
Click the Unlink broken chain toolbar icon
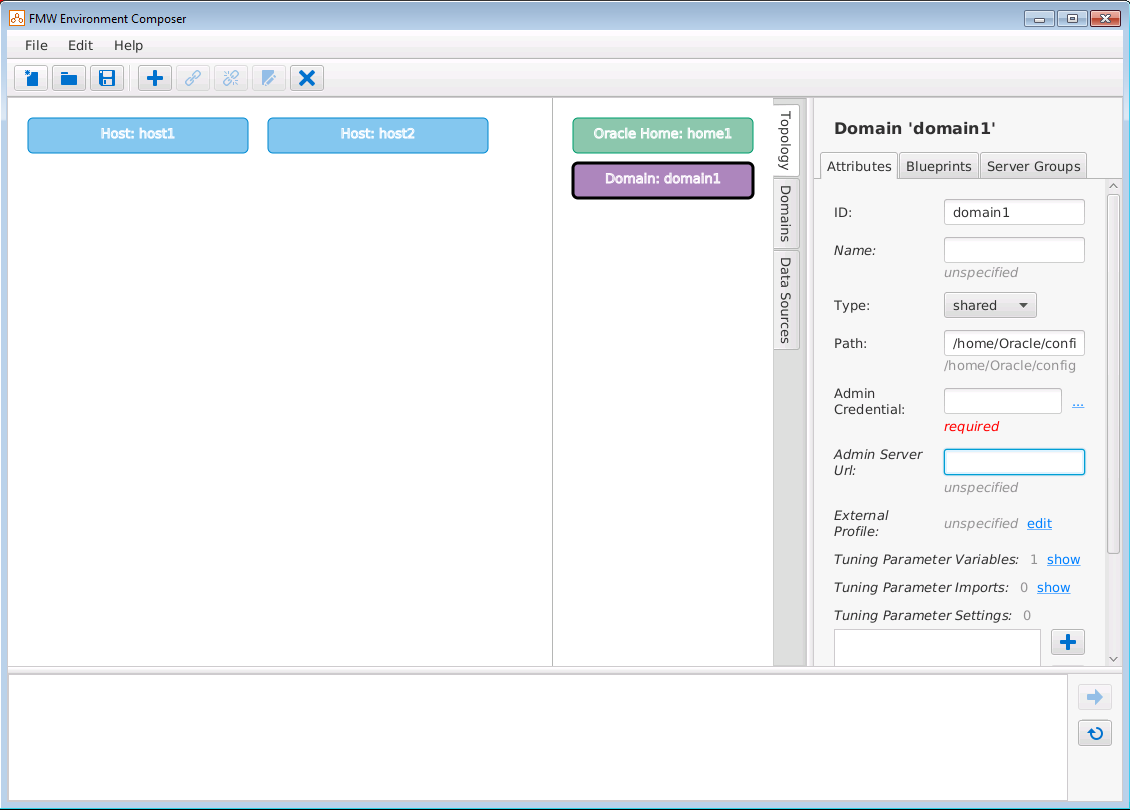(x=231, y=78)
